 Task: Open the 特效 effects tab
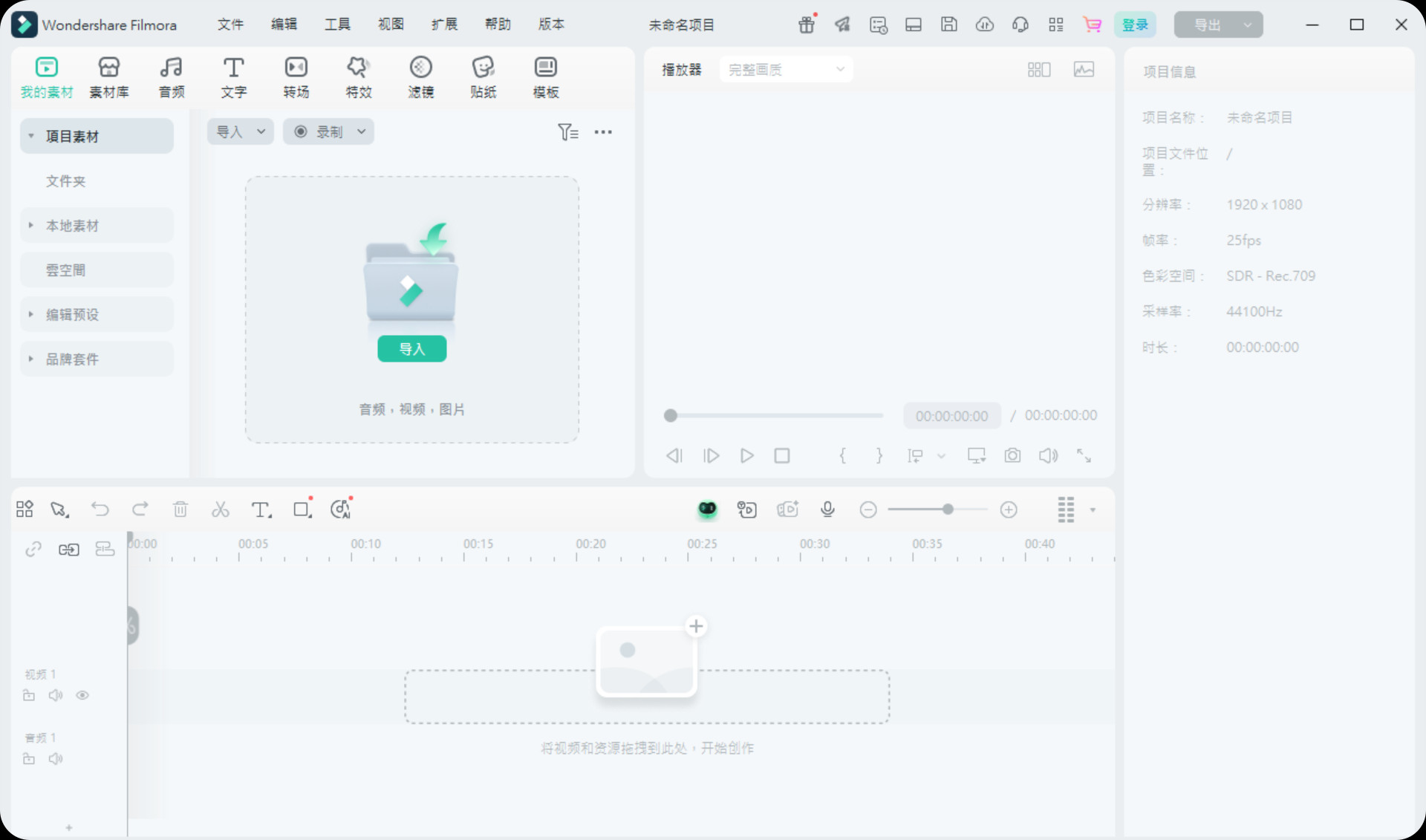pos(359,77)
